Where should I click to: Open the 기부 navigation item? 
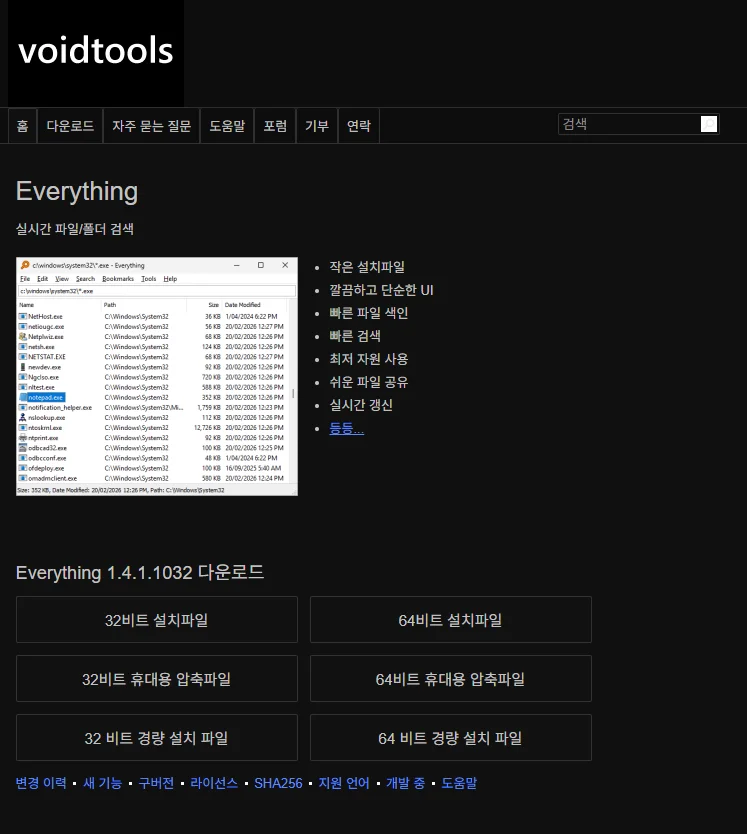(x=317, y=126)
